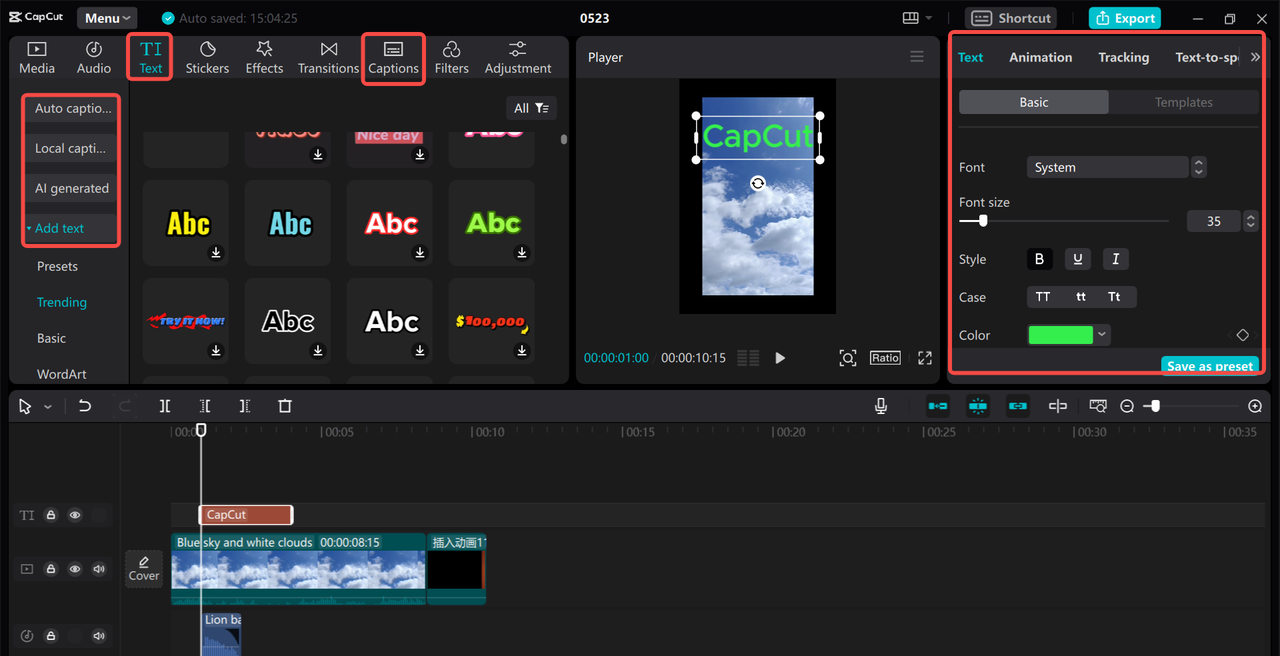Open the Font System dropdown
Image resolution: width=1280 pixels, height=656 pixels.
[1108, 167]
